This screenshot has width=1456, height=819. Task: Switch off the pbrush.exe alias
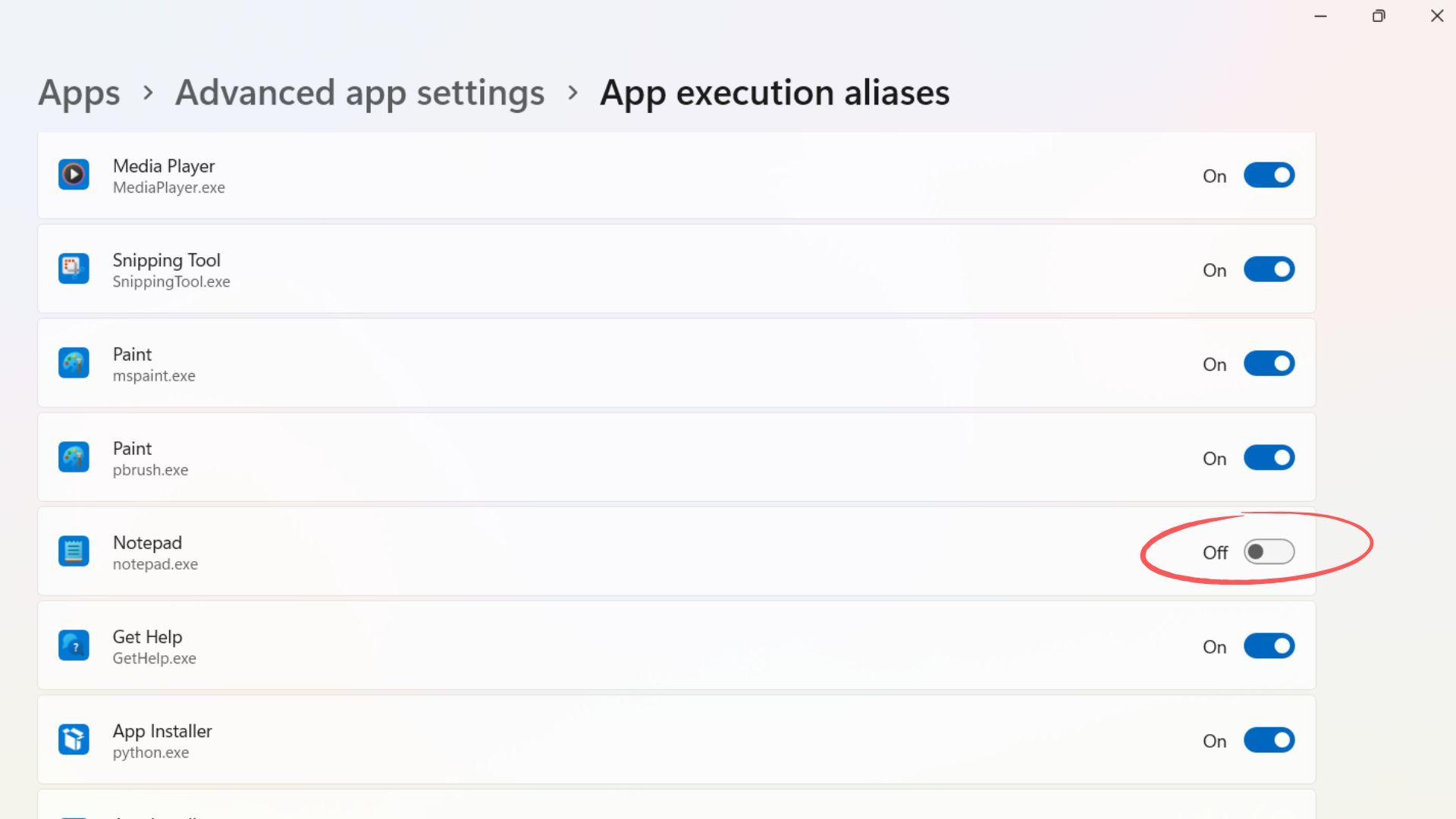(x=1269, y=457)
